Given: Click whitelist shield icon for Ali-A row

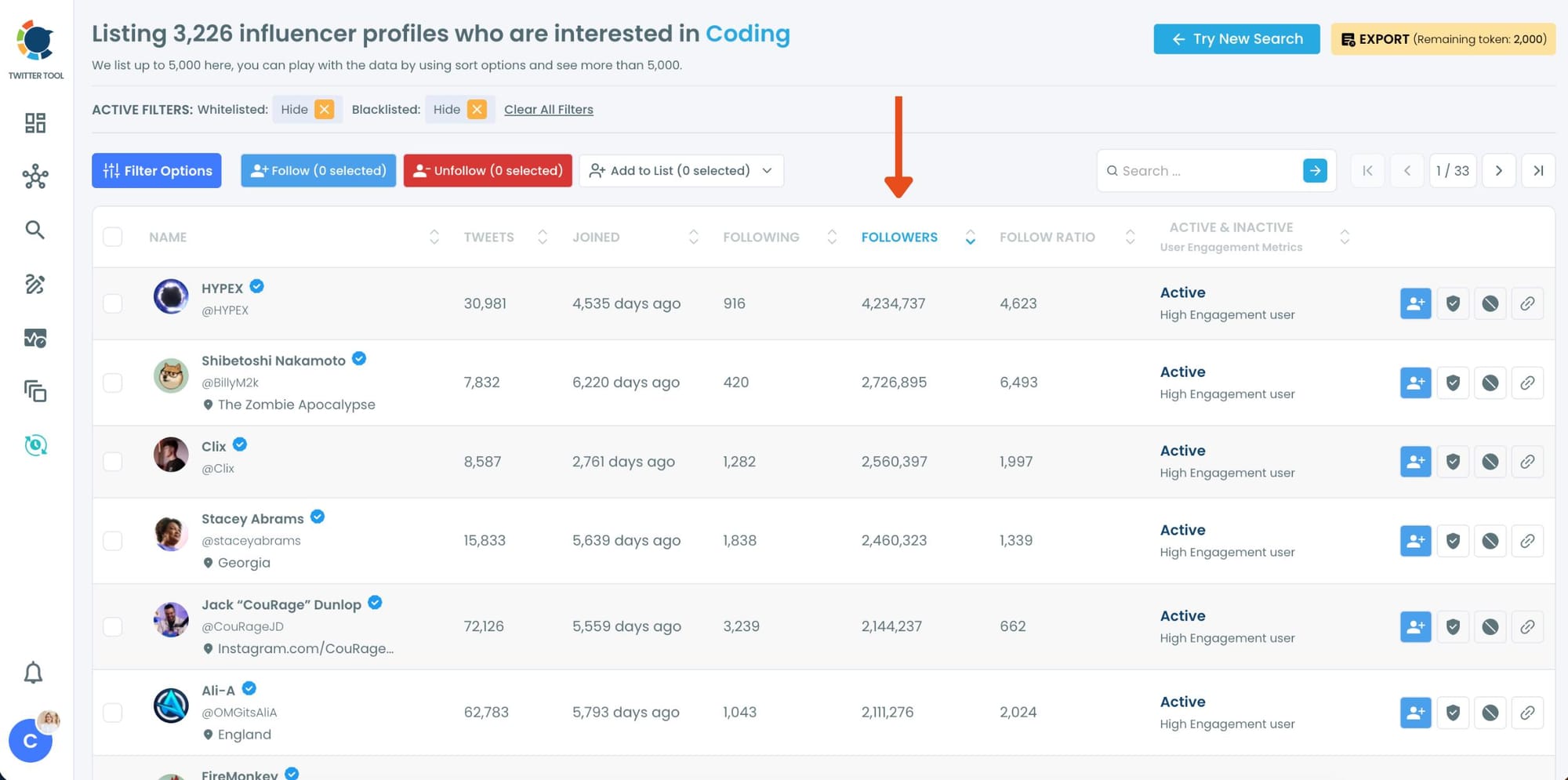Looking at the screenshot, I should pos(1453,713).
